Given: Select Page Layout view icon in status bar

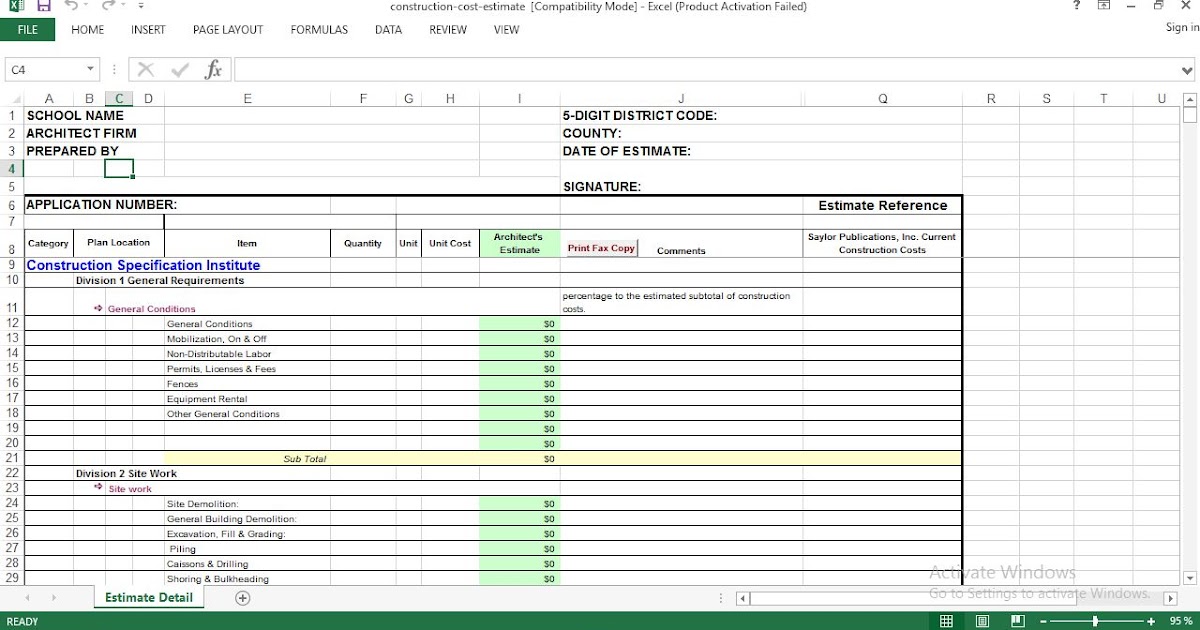Looking at the screenshot, I should click(x=982, y=620).
